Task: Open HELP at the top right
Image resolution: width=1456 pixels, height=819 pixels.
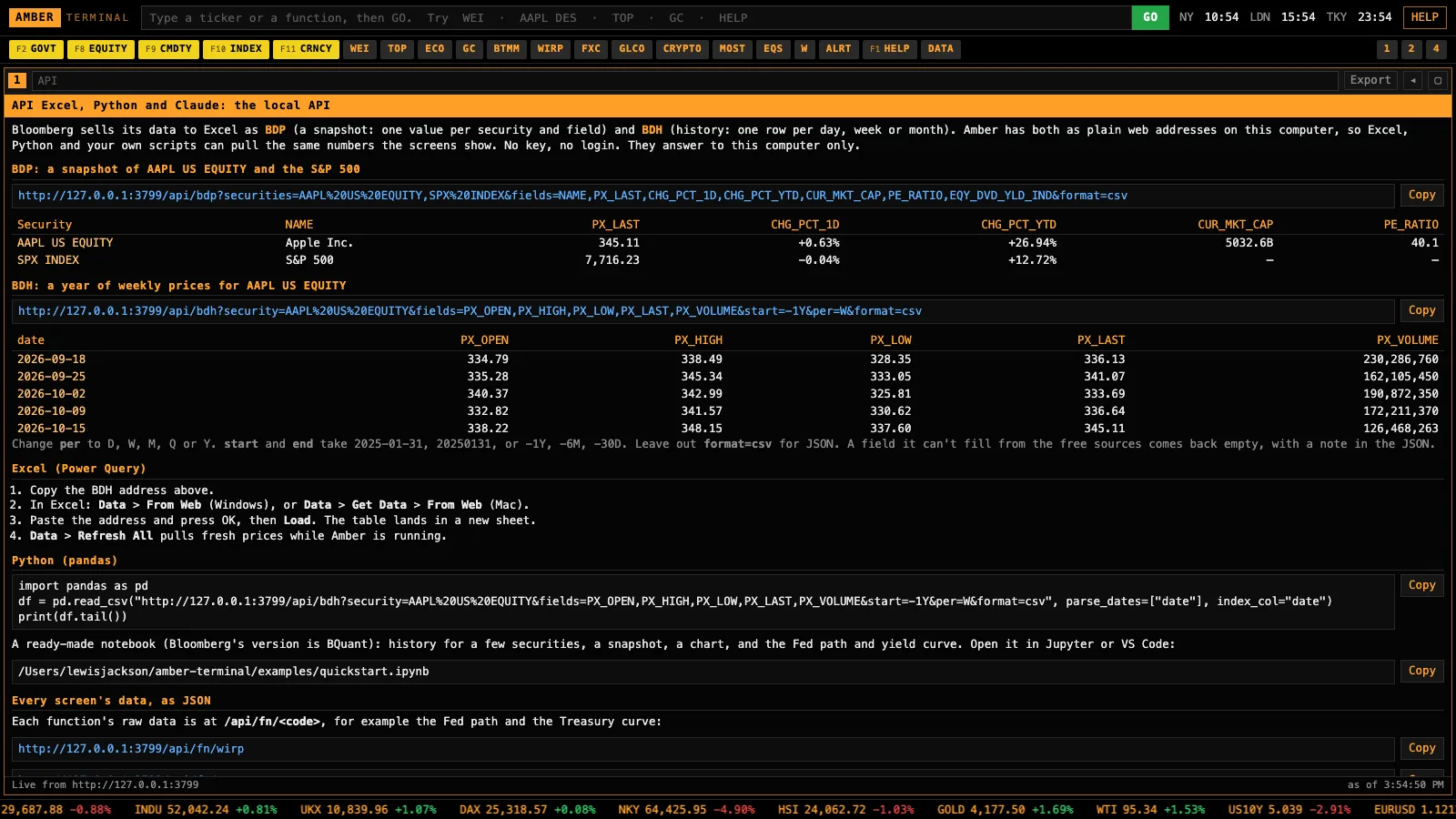Action: pyautogui.click(x=1424, y=17)
